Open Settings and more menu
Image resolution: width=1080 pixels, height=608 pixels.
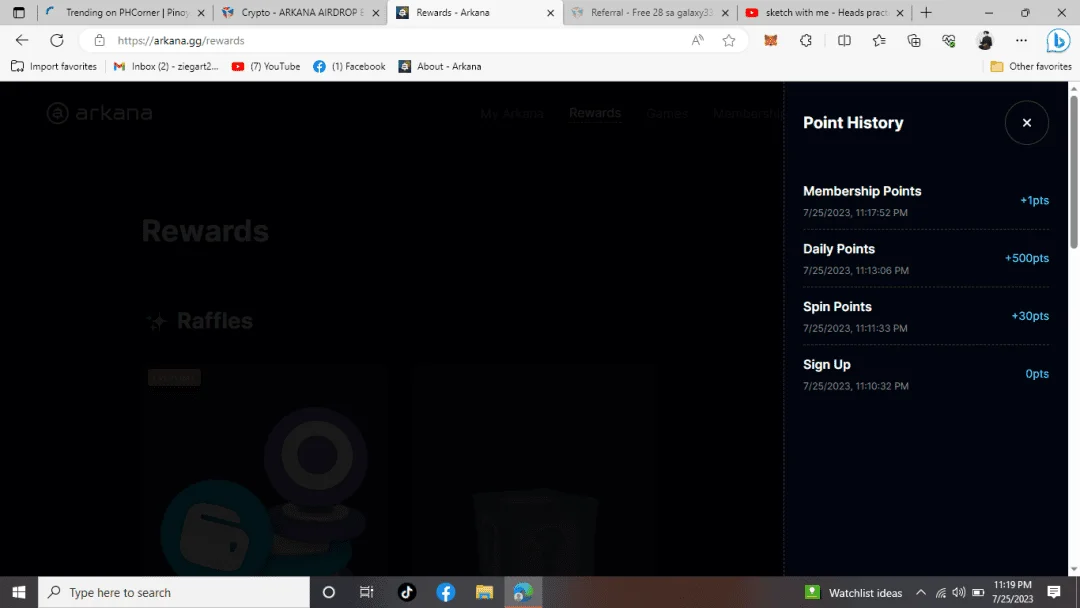(x=1021, y=41)
